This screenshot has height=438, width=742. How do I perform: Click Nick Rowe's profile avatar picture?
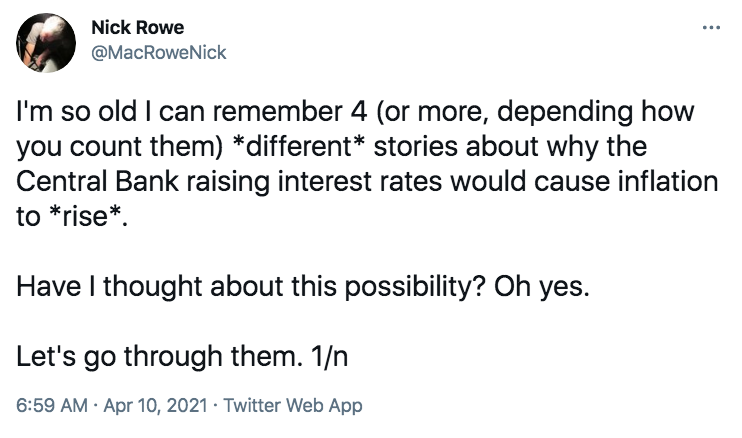tap(45, 43)
